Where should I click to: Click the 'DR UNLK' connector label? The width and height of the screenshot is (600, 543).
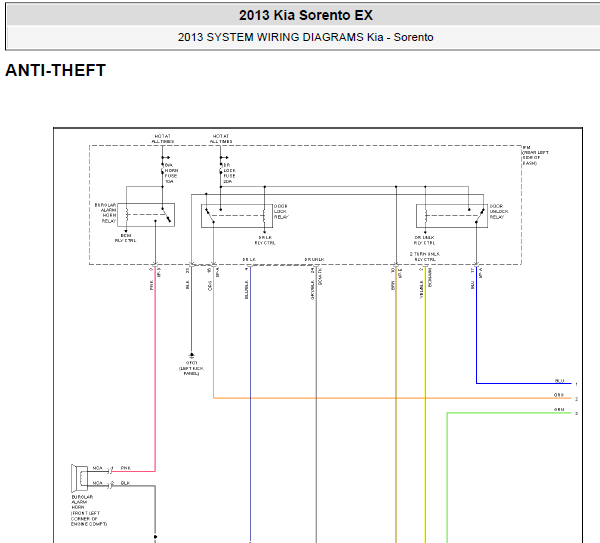[314, 259]
